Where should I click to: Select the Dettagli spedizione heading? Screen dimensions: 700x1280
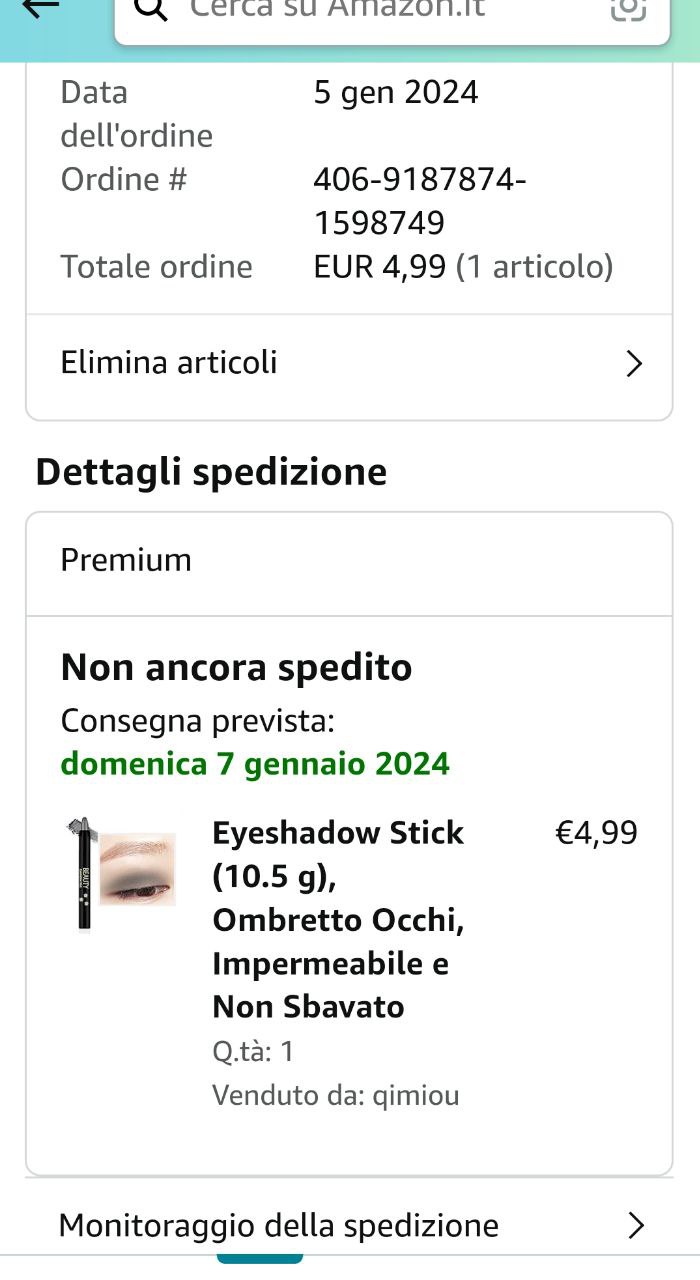pos(211,472)
